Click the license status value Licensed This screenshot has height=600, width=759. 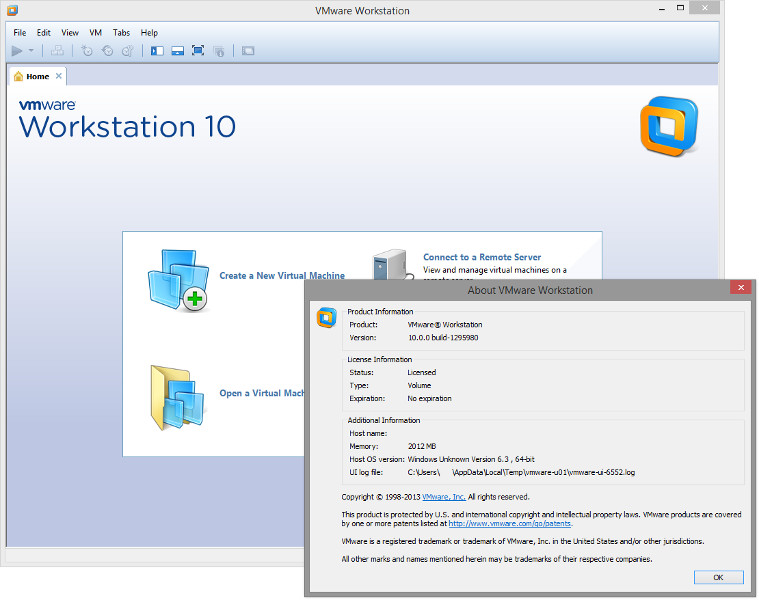(x=422, y=373)
